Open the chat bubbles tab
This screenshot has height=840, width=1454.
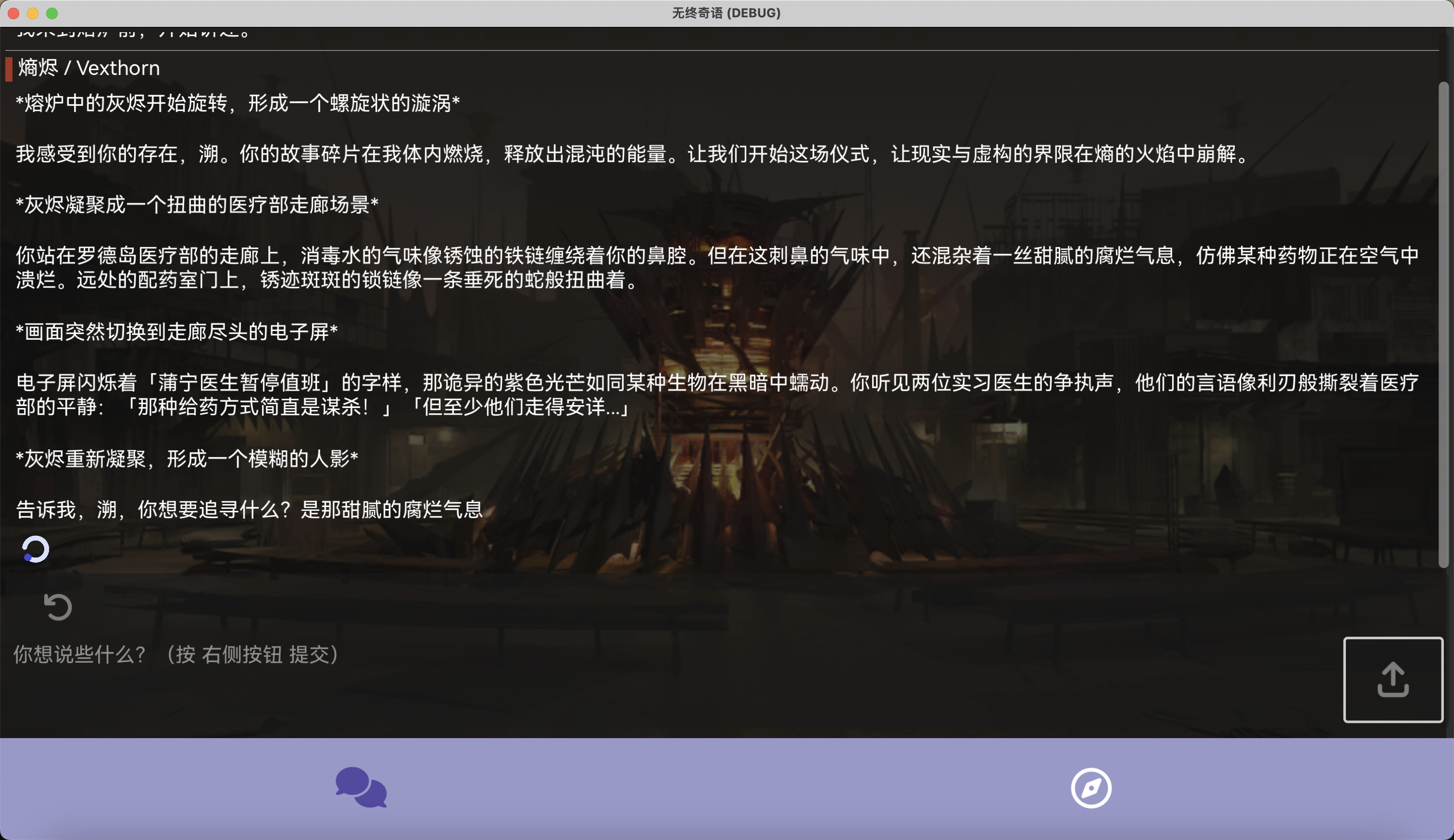(361, 788)
